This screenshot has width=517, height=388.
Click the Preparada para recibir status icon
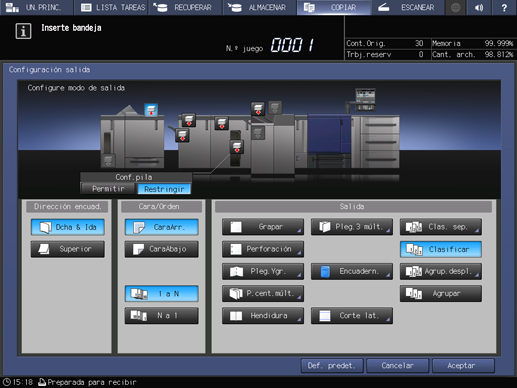(42, 382)
